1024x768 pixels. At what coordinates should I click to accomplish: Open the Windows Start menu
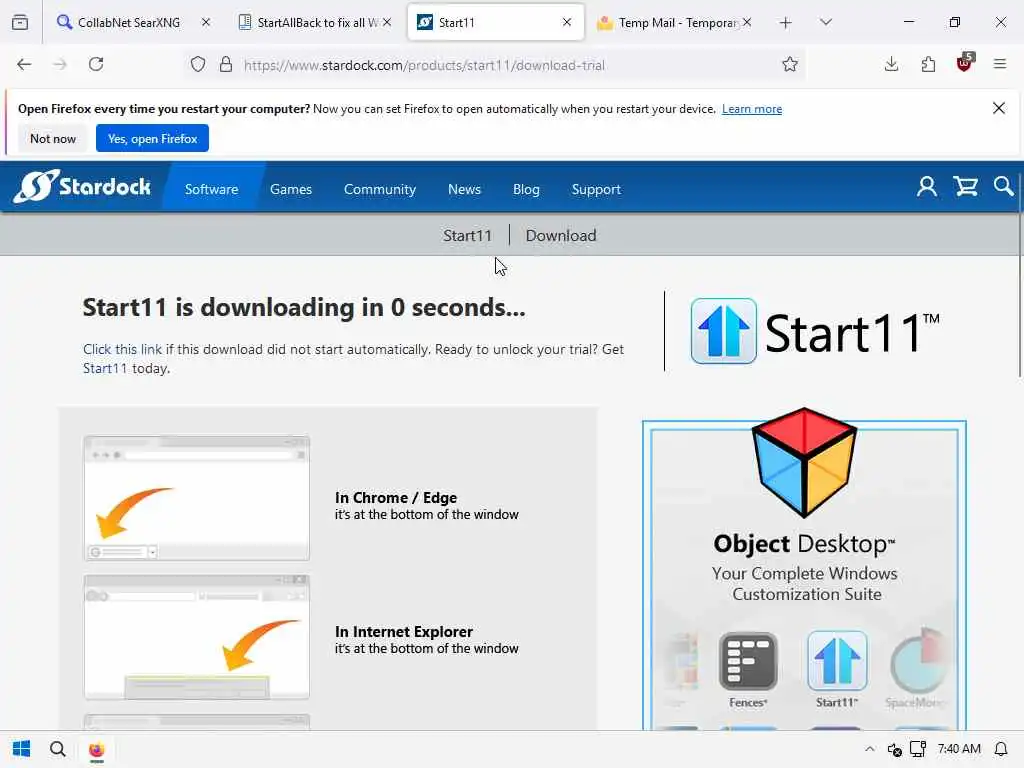22,749
